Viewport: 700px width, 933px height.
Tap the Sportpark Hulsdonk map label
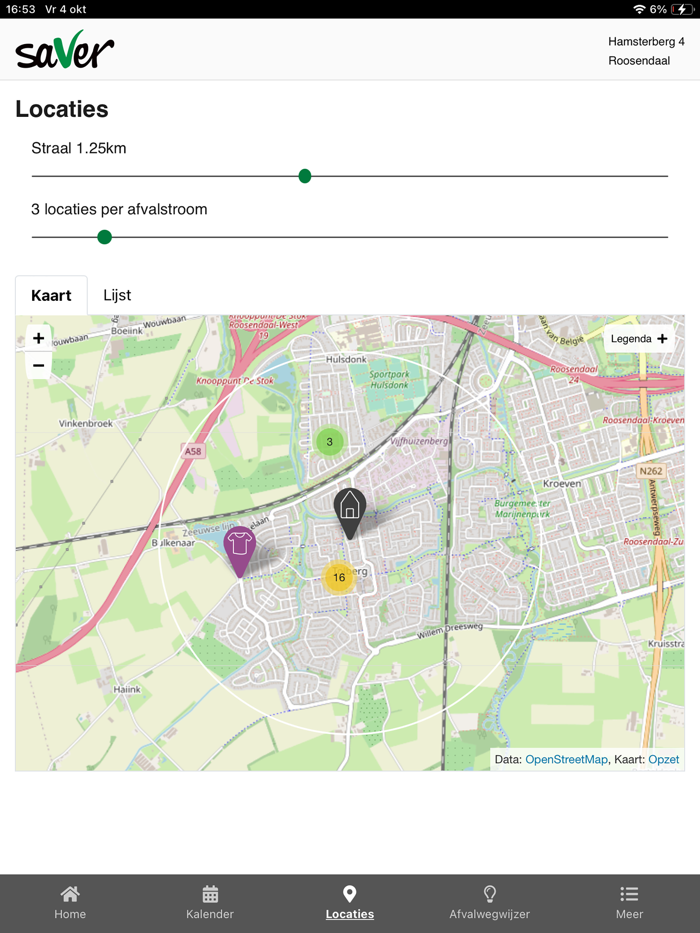(389, 380)
